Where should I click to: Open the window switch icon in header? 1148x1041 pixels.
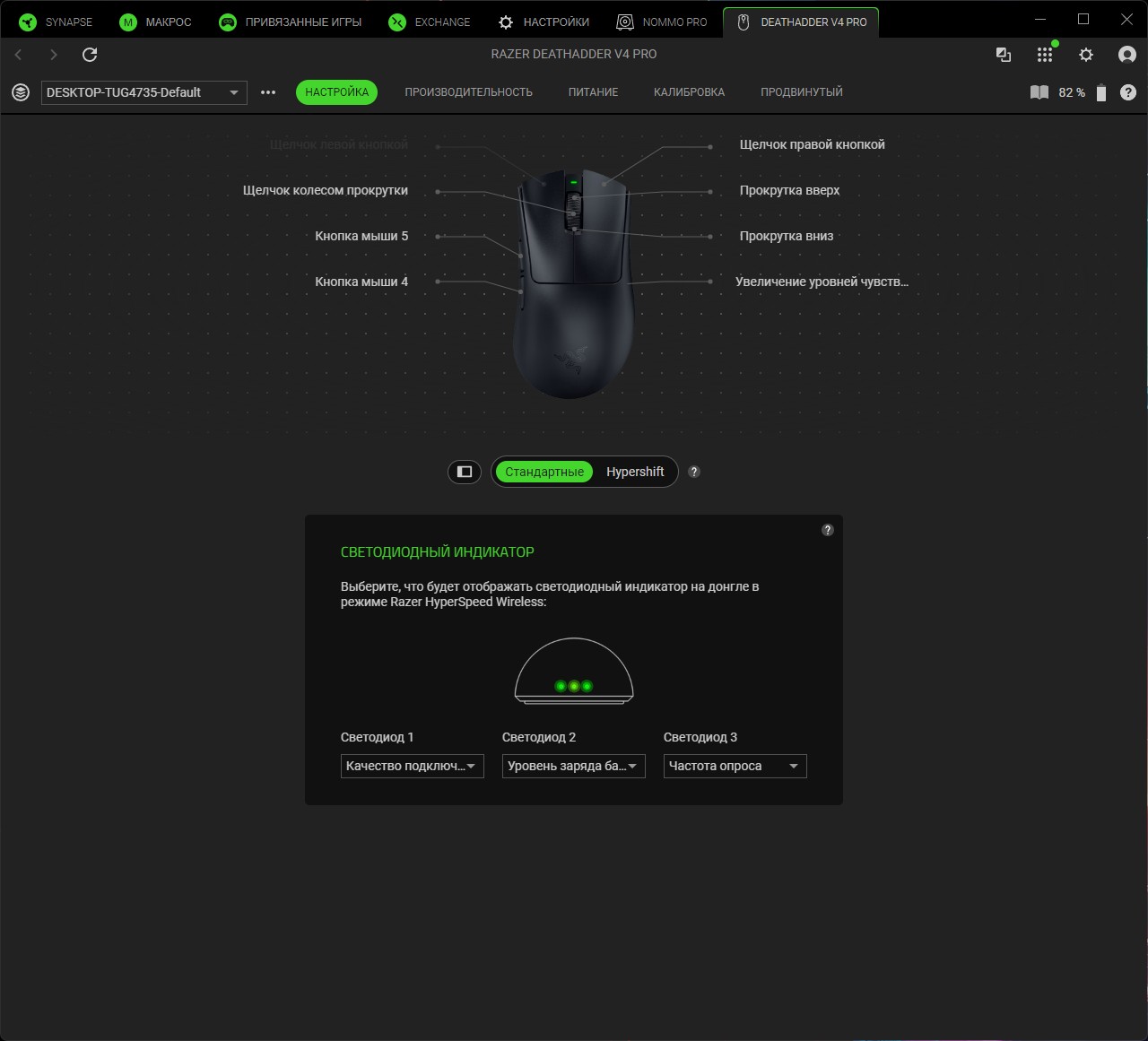click(1004, 55)
